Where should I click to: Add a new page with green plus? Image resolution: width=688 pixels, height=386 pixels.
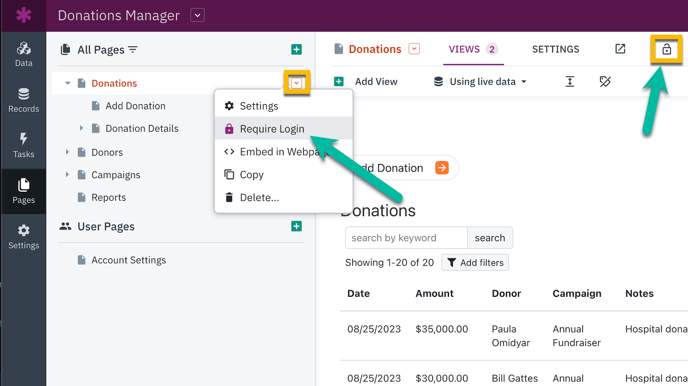(x=297, y=50)
